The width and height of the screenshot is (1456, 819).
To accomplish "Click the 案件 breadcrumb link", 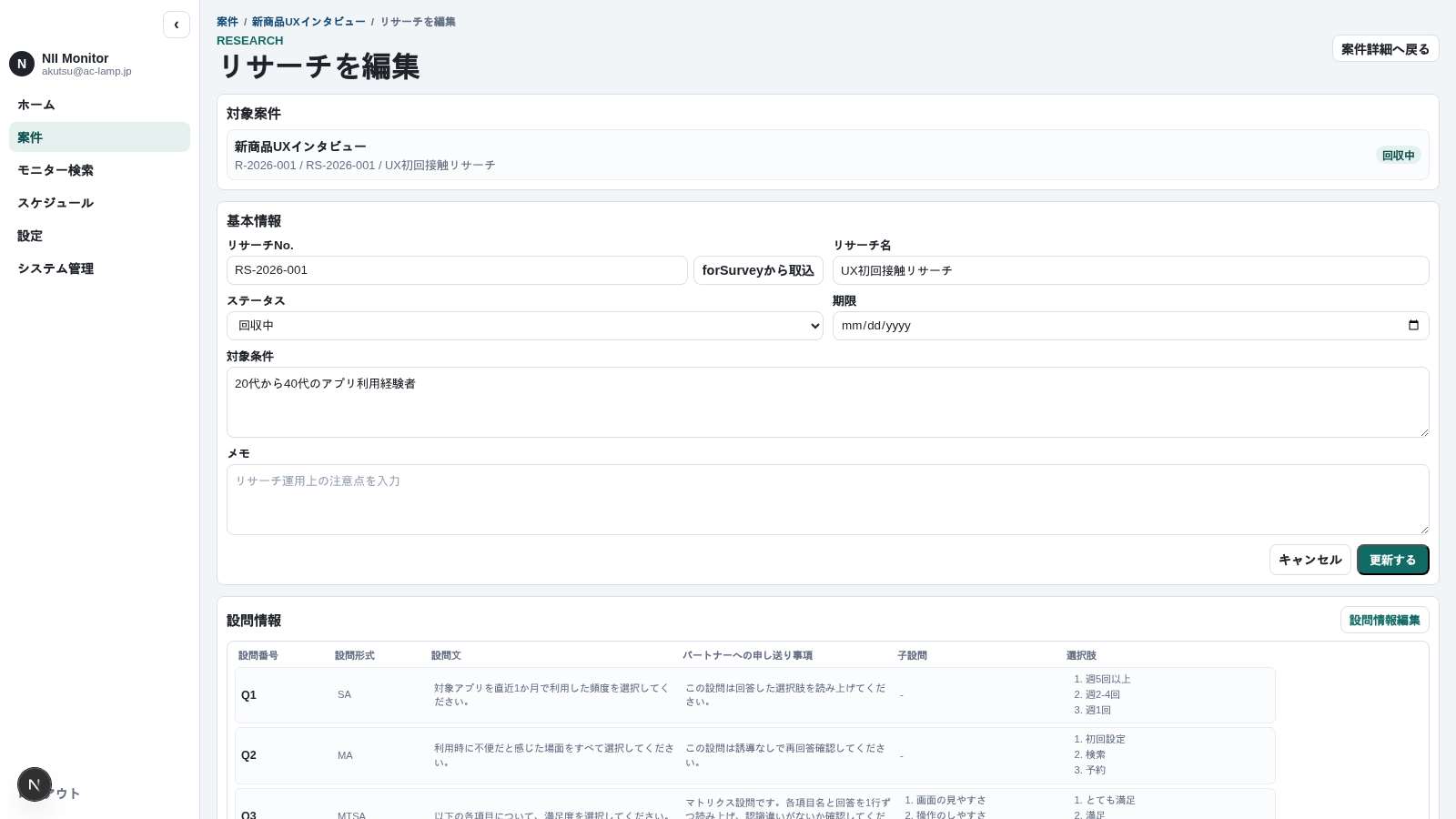I will coord(227,22).
